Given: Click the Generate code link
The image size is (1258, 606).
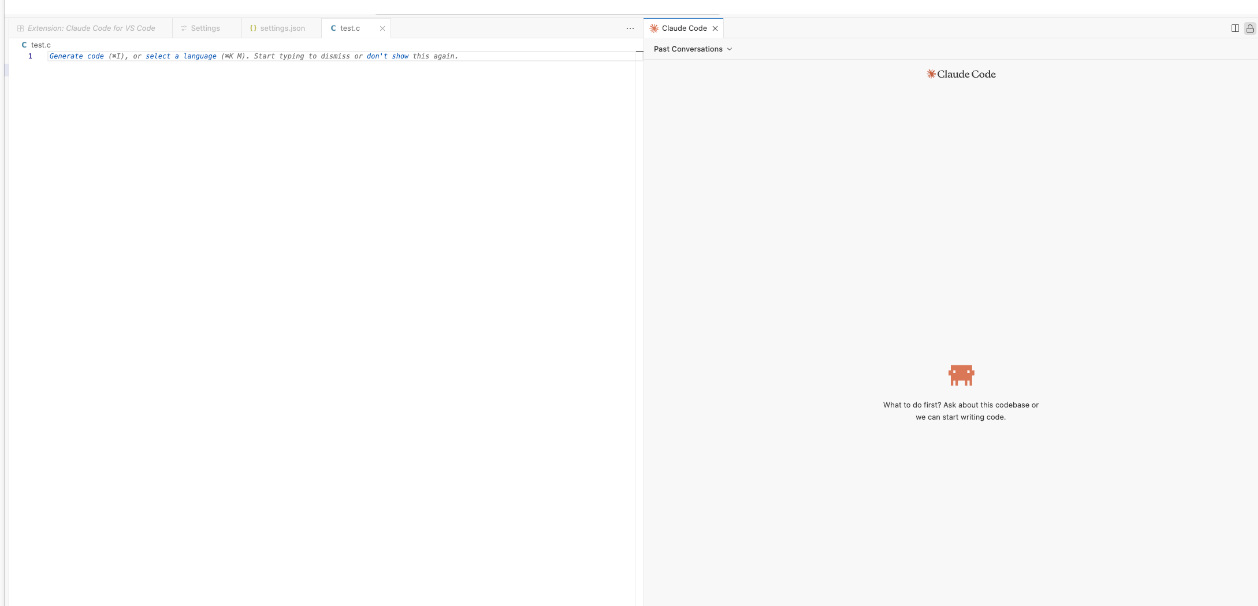Looking at the screenshot, I should point(76,56).
